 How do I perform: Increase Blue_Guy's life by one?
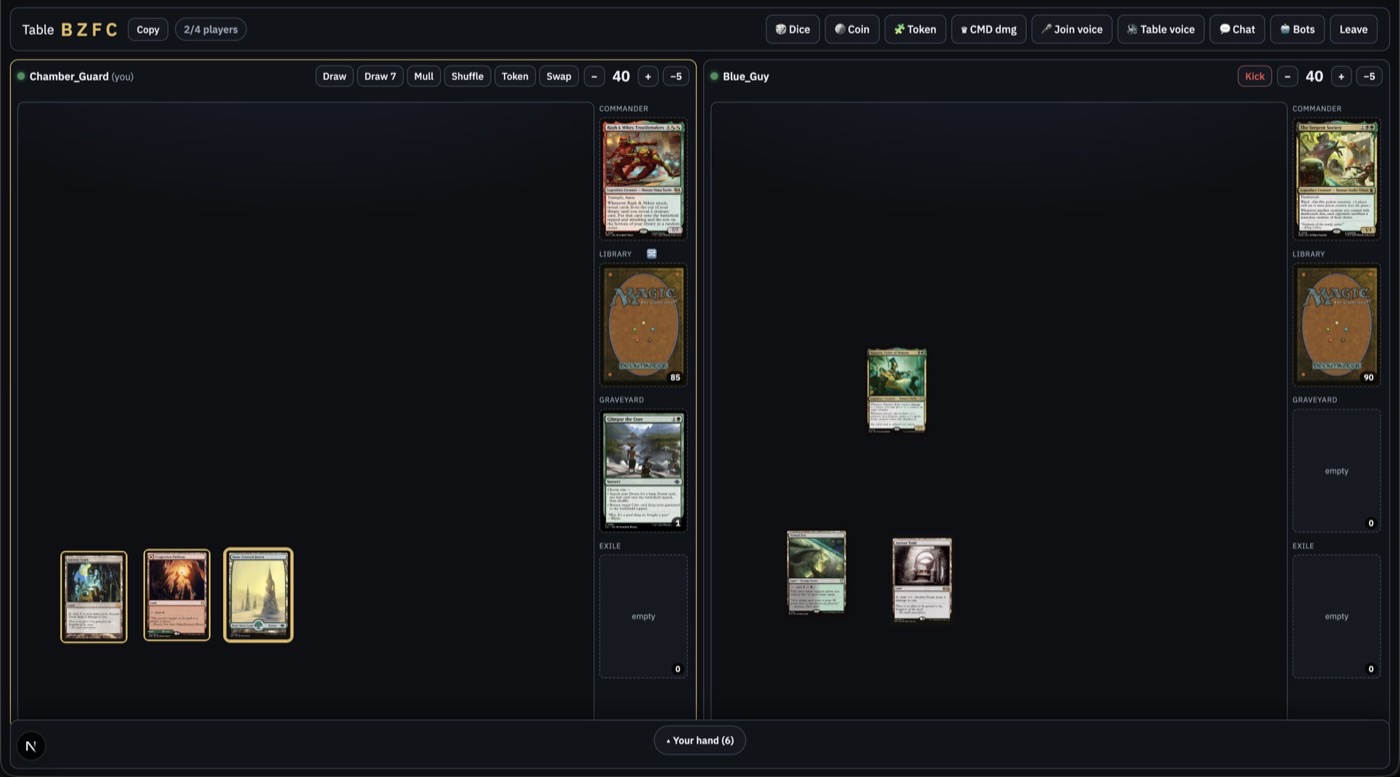[x=1341, y=76]
